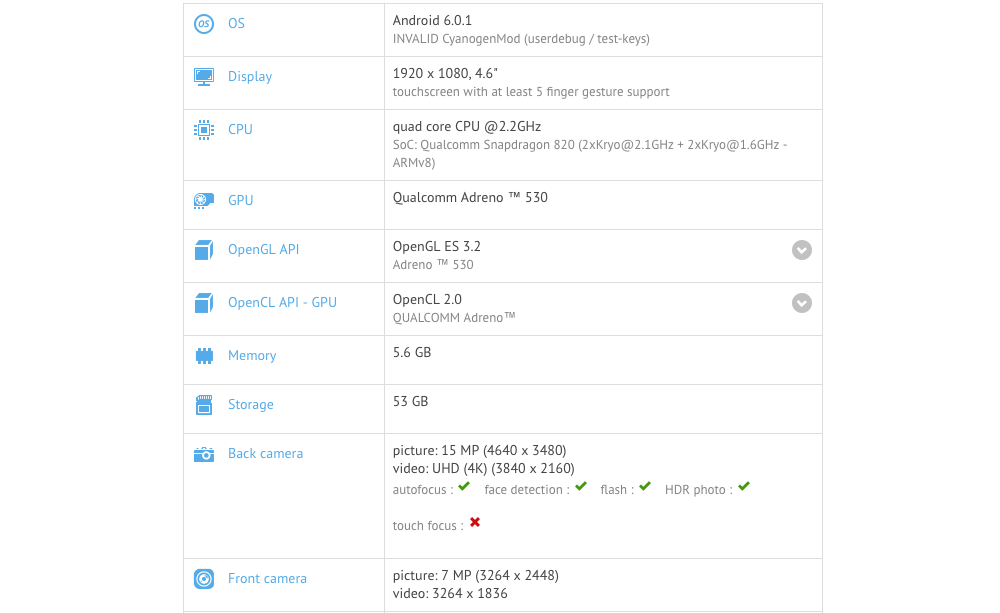Click the touch focus red cross
The image size is (1000, 613).
click(x=475, y=523)
